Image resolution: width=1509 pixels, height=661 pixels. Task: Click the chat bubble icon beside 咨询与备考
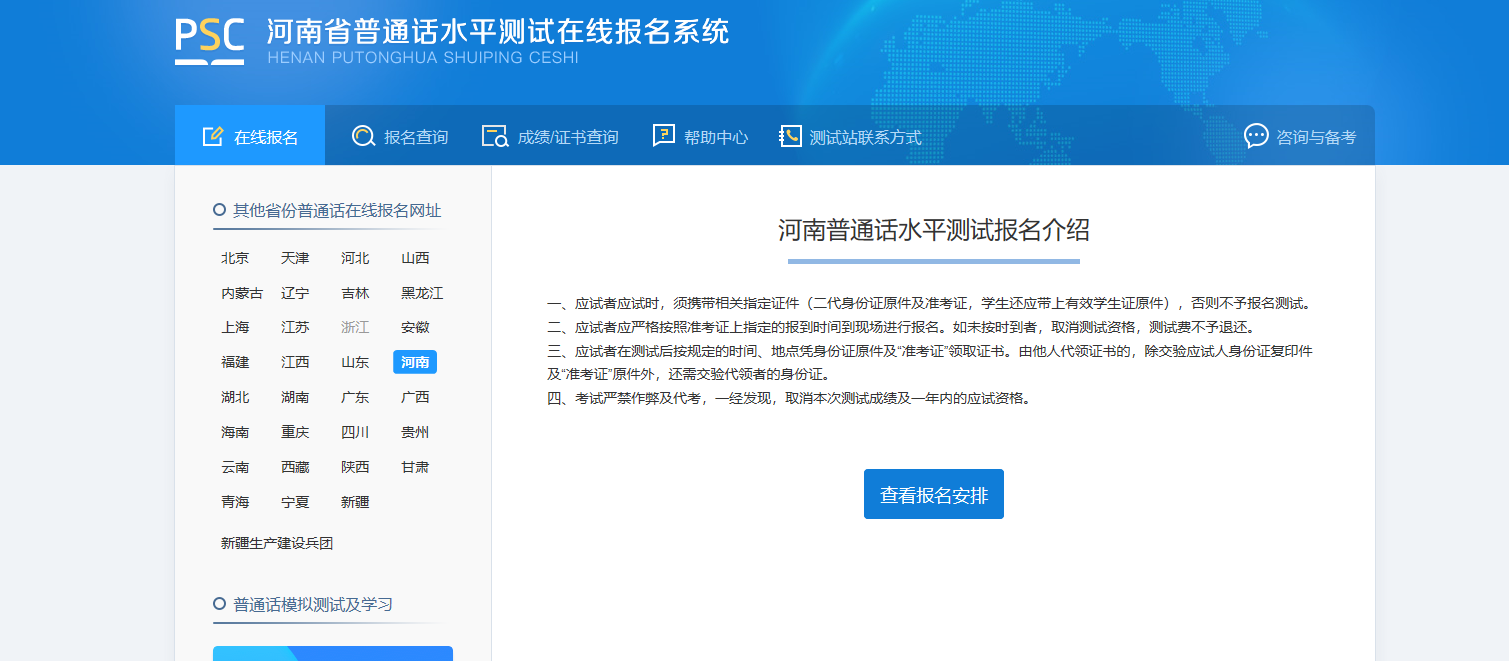(1256, 137)
